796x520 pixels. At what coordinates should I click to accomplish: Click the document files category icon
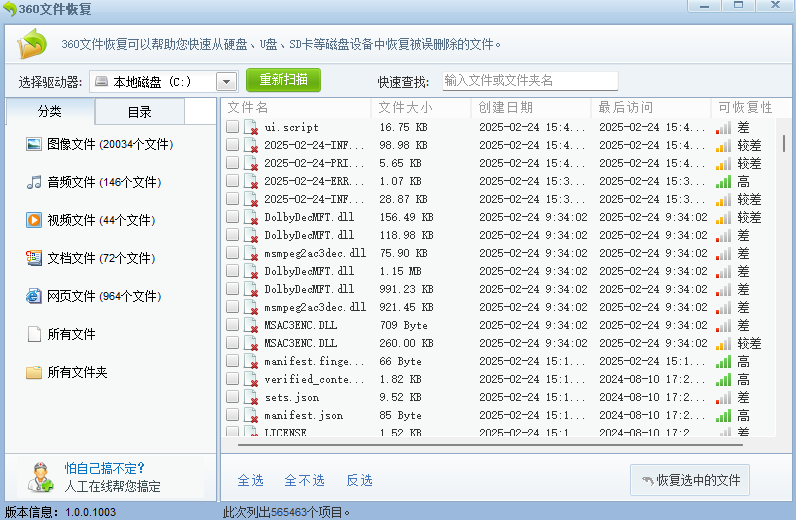coord(34,258)
